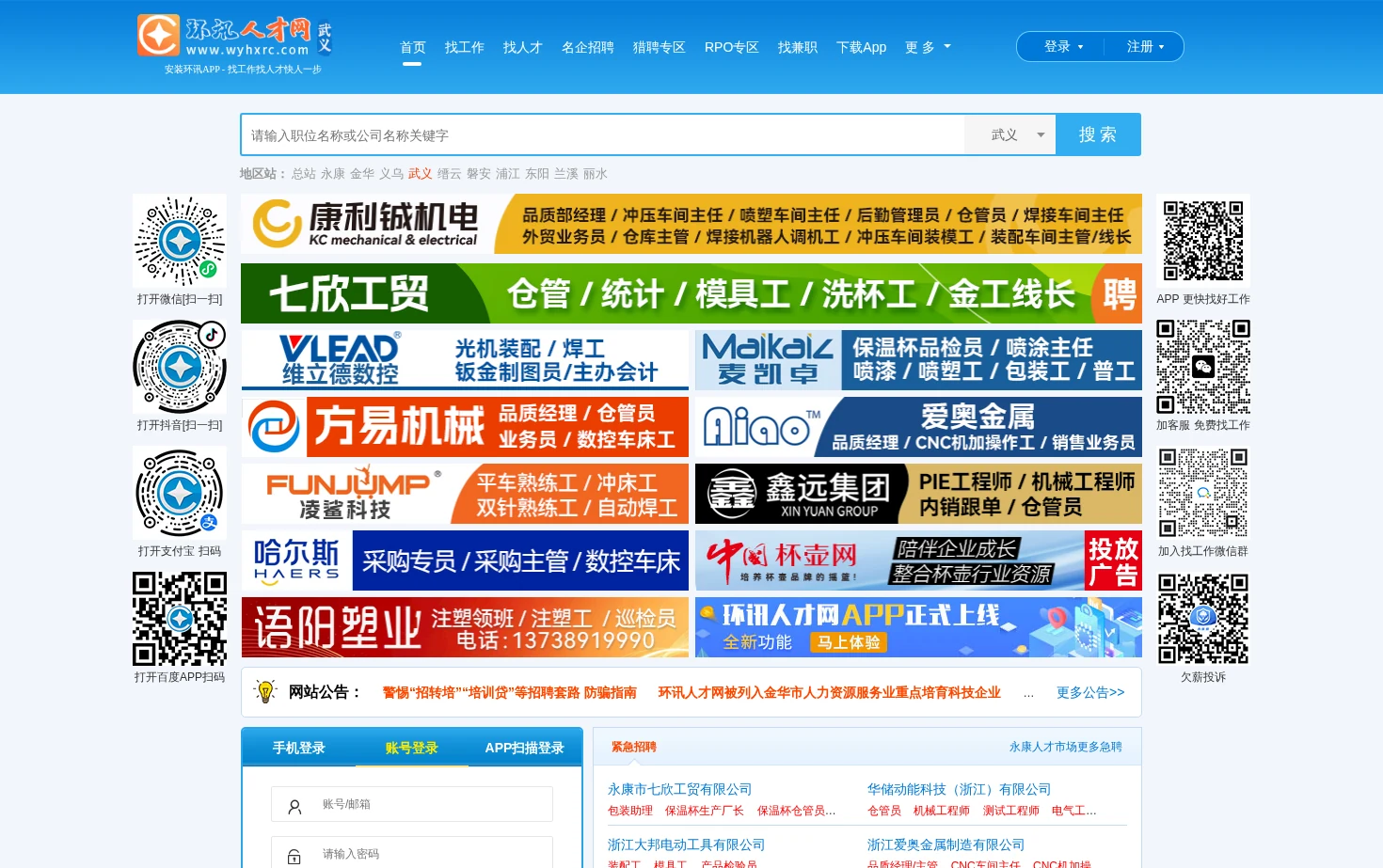Open the 更多公告>> link
Screen dimensions: 1383x868
[1090, 692]
